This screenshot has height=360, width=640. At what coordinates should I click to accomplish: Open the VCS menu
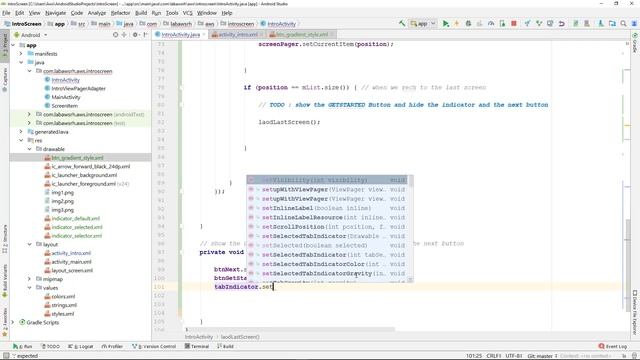click(187, 13)
